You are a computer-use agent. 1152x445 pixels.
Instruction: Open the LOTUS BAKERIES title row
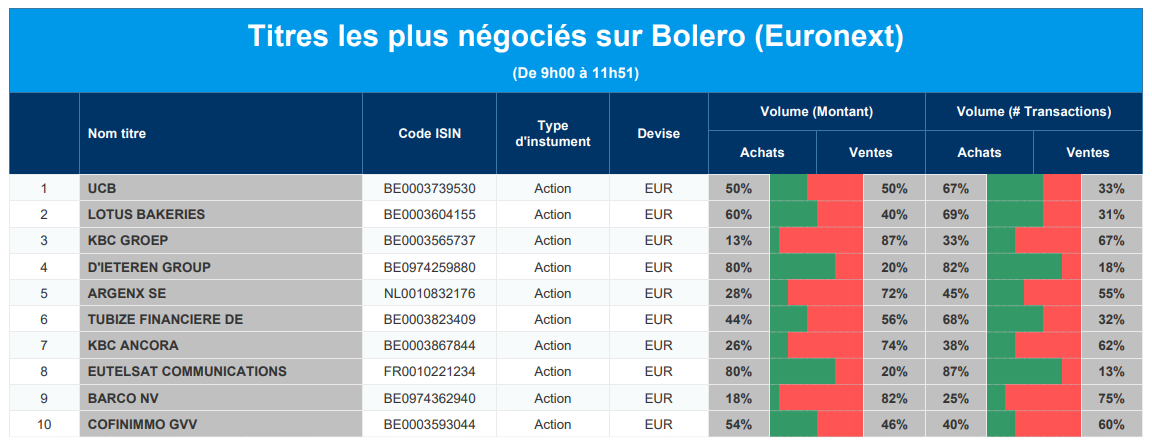tap(146, 214)
